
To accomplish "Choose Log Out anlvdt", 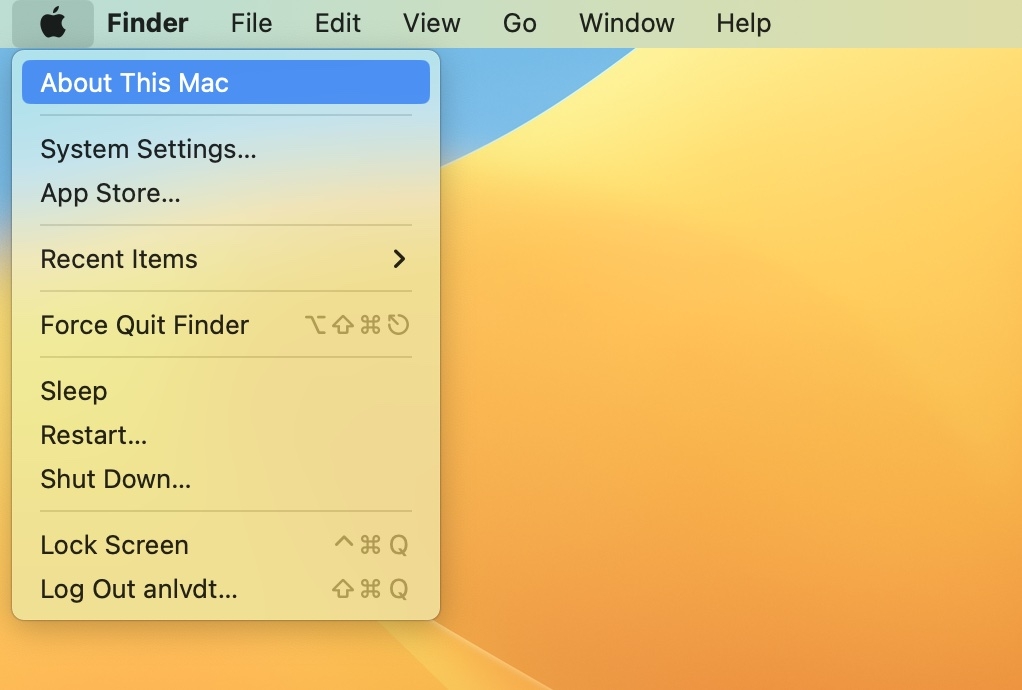I will 226,589.
